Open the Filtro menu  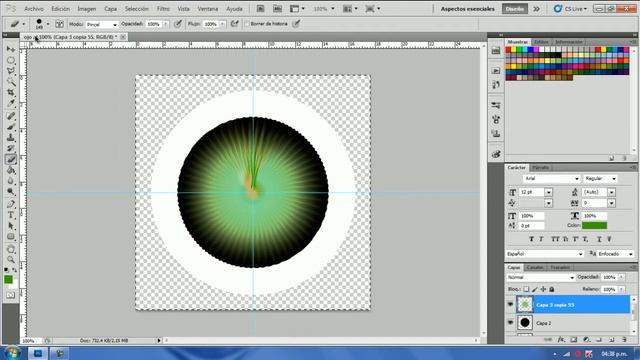(x=163, y=9)
